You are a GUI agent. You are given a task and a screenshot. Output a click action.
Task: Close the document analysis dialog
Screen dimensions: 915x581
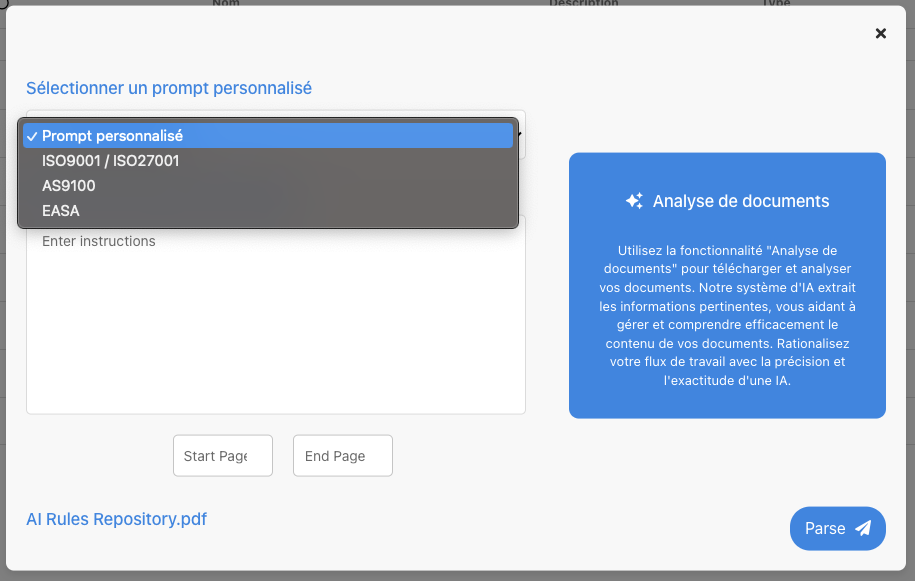tap(881, 34)
